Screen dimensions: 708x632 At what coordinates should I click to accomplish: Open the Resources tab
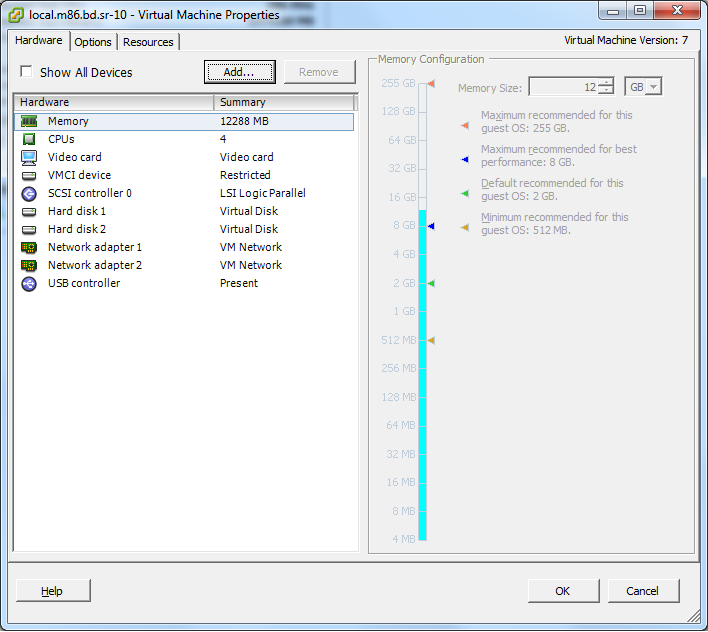(148, 42)
